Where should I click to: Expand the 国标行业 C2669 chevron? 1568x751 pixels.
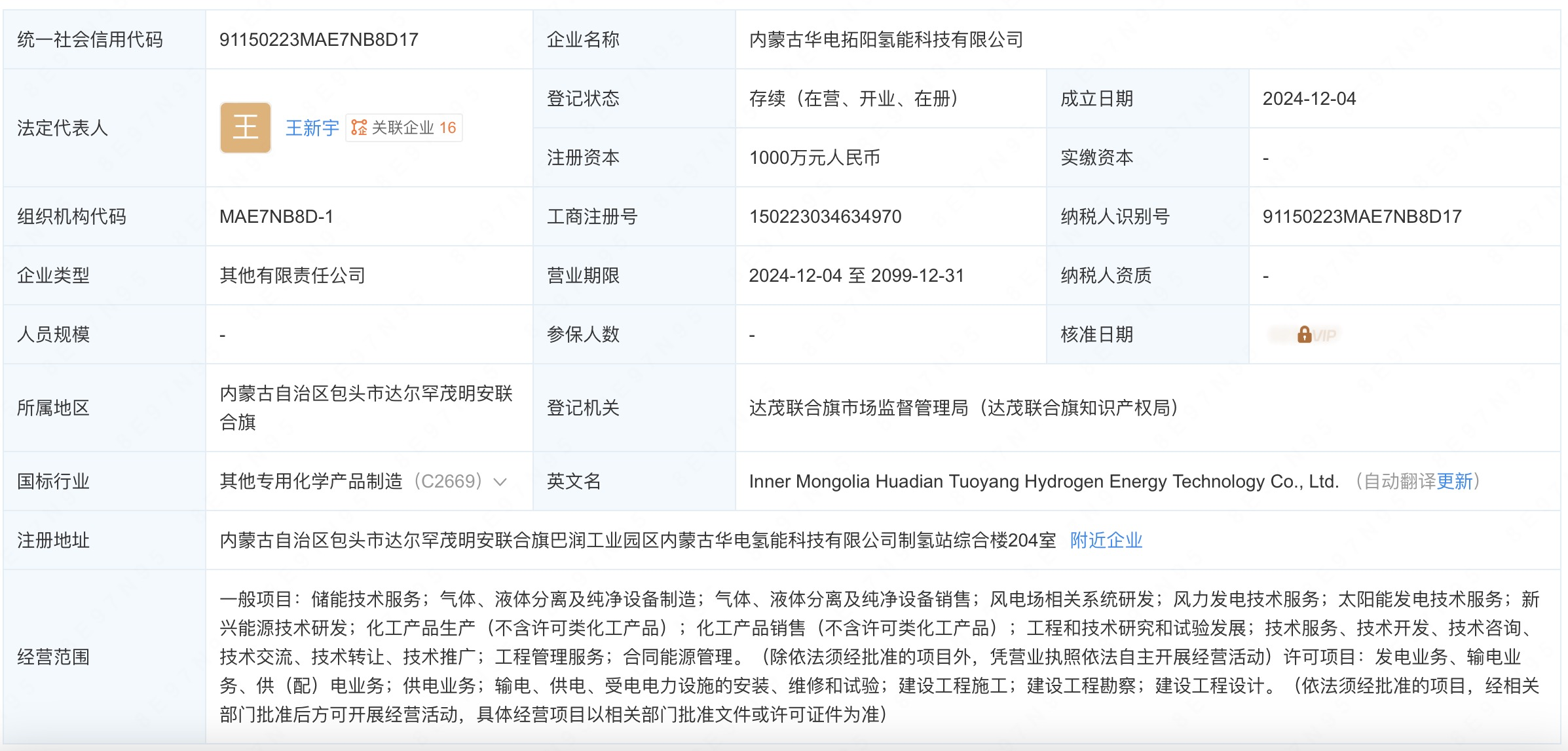click(500, 482)
